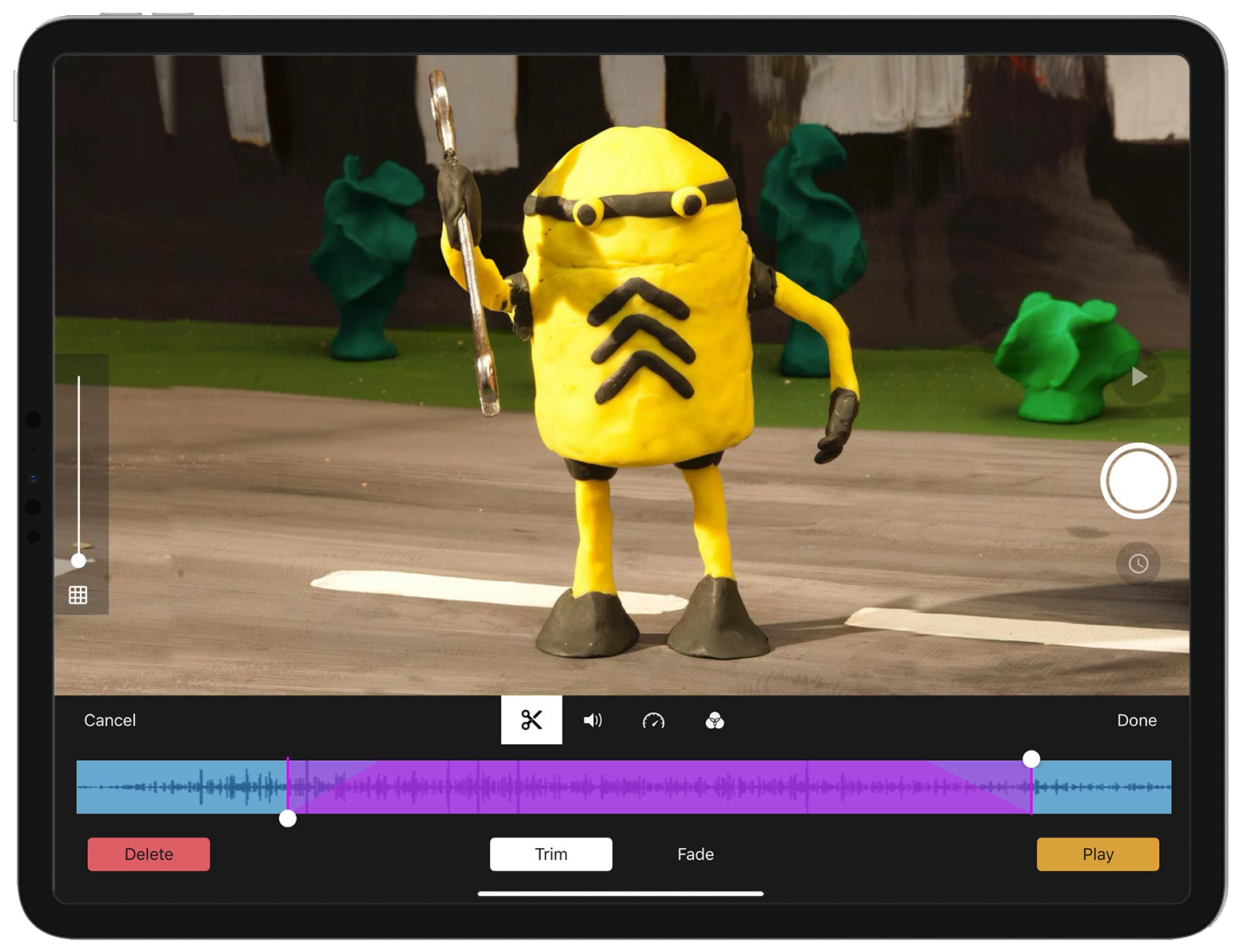Switch to the Trim tab
1239x952 pixels.
tap(551, 854)
